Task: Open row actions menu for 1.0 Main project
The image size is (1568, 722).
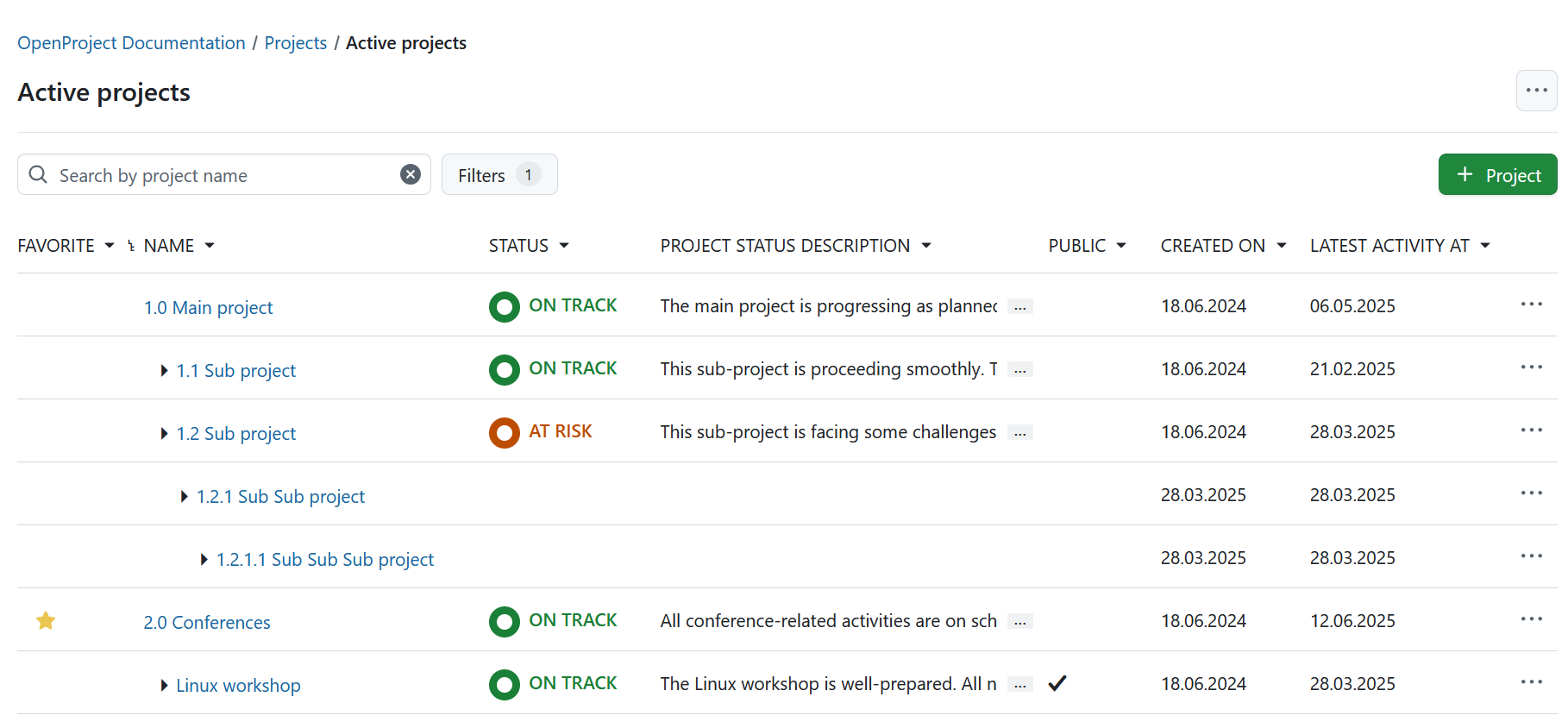Action: pos(1531,304)
